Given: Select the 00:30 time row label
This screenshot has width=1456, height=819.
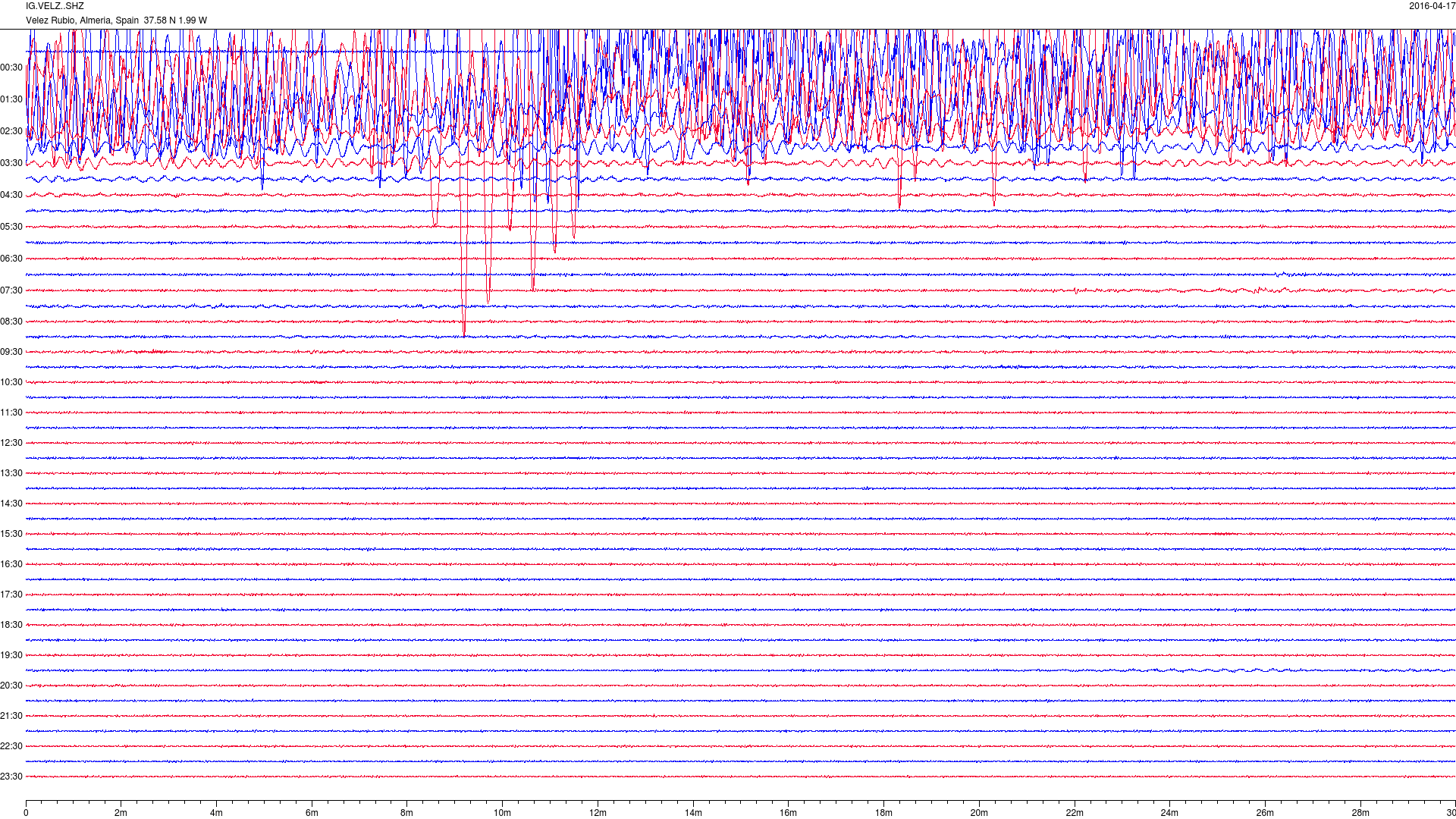Looking at the screenshot, I should (11, 67).
